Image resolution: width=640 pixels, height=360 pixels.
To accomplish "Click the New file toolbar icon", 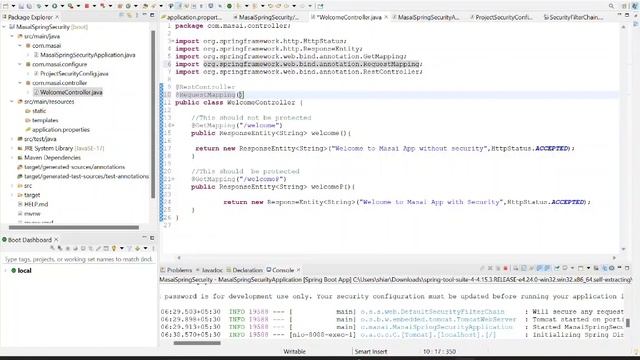I will coord(5,6).
